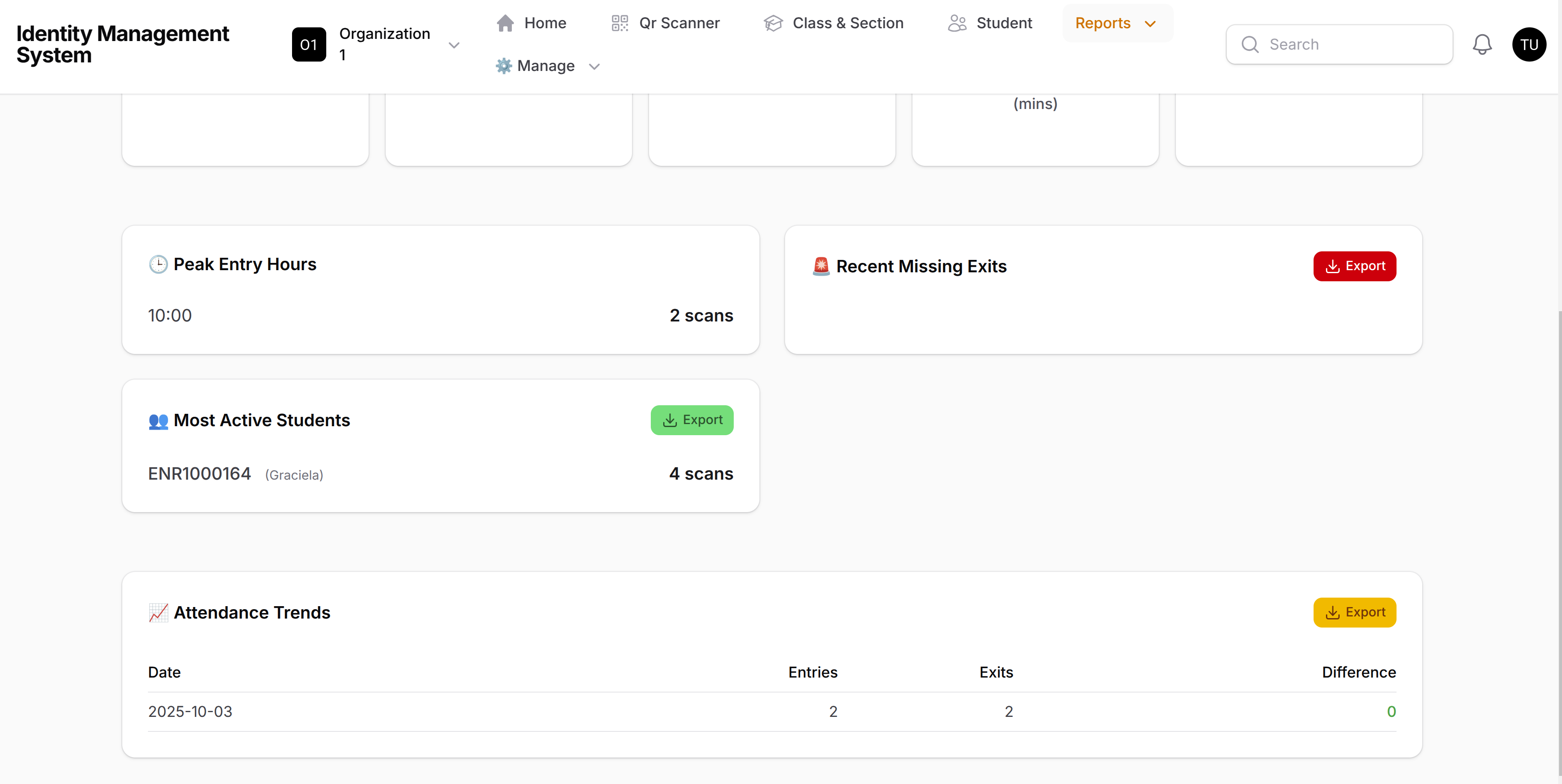1562x784 pixels.
Task: Export the Attendance Trends table
Action: click(1354, 613)
